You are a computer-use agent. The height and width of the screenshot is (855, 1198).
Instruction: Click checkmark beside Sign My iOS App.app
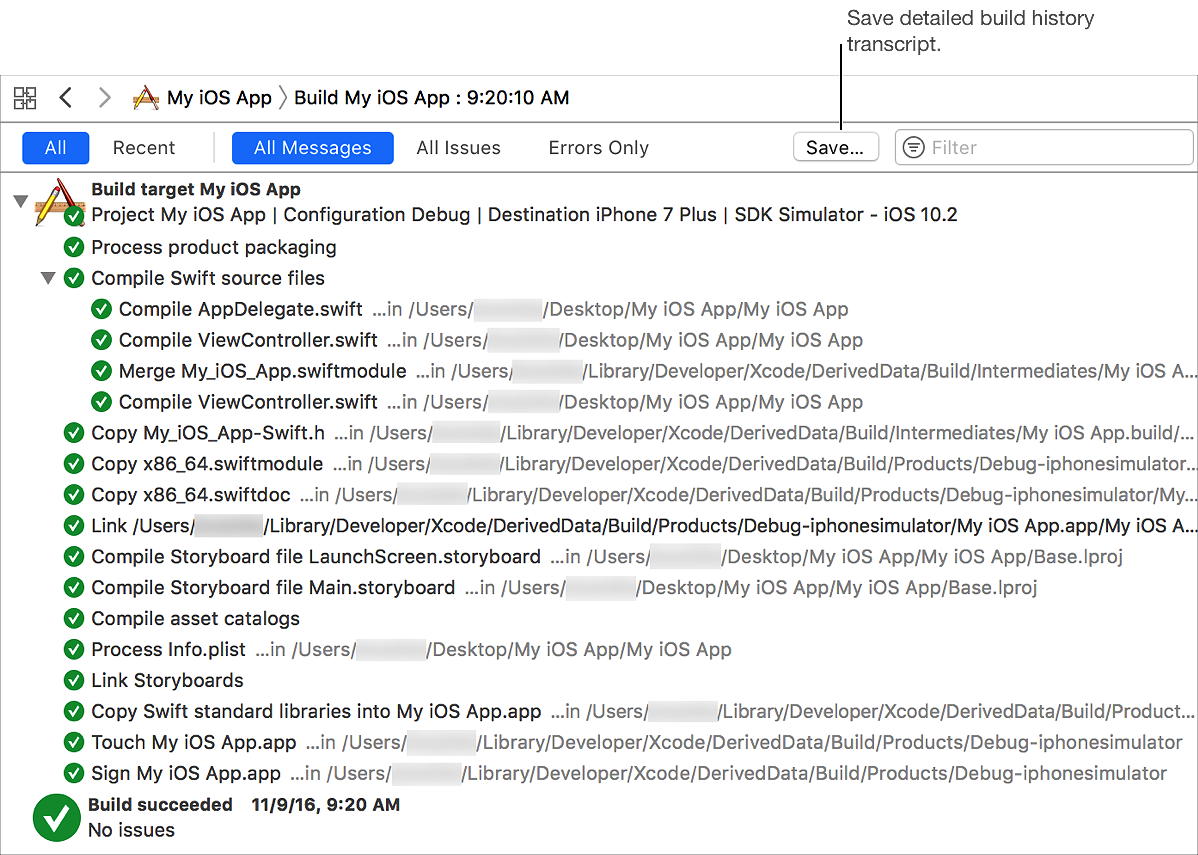74,773
